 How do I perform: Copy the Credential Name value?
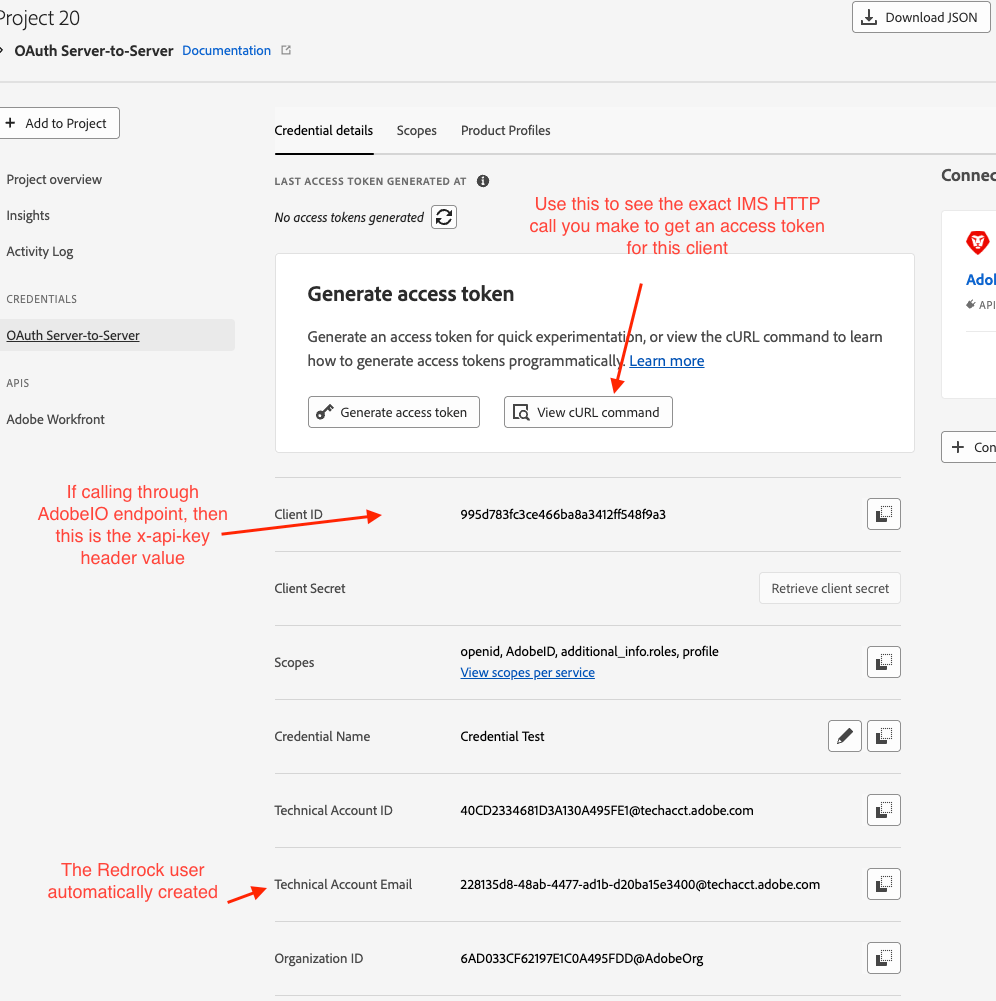coord(883,736)
